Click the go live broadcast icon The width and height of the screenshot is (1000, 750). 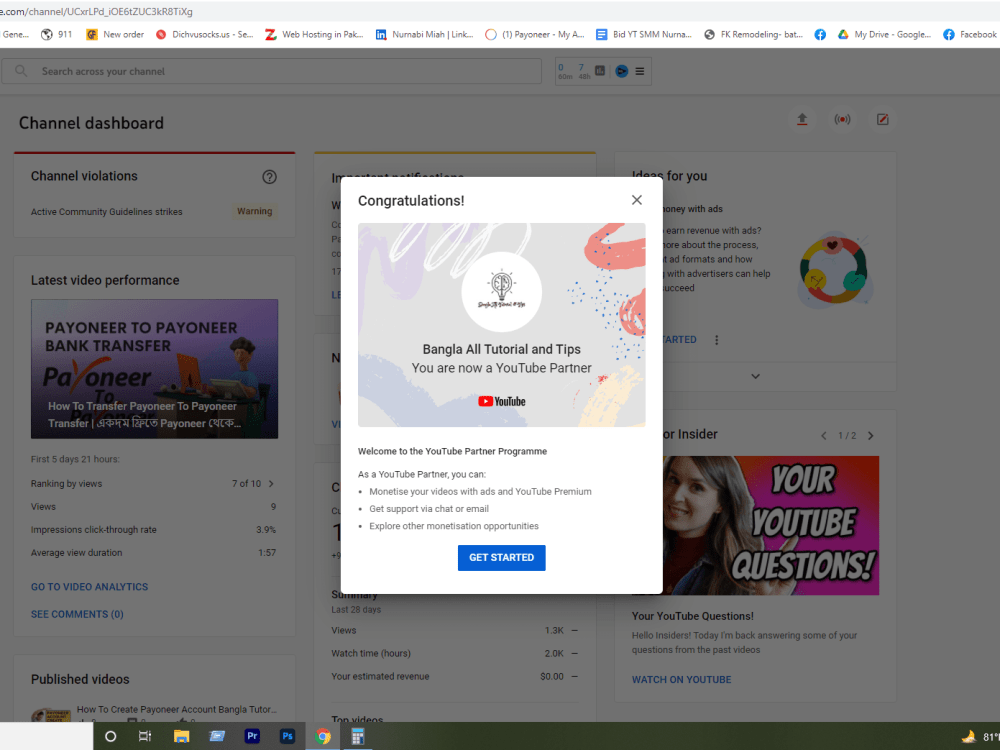tap(842, 119)
